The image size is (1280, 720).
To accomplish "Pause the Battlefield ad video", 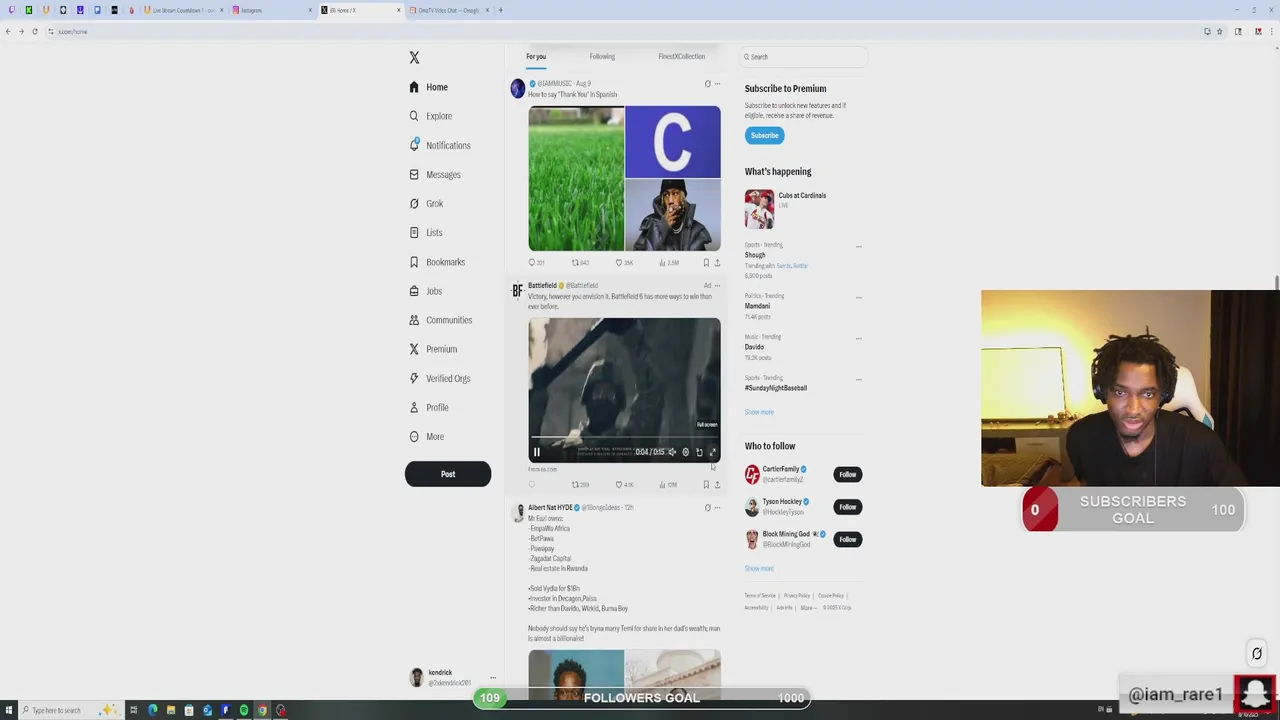I will click(x=537, y=452).
